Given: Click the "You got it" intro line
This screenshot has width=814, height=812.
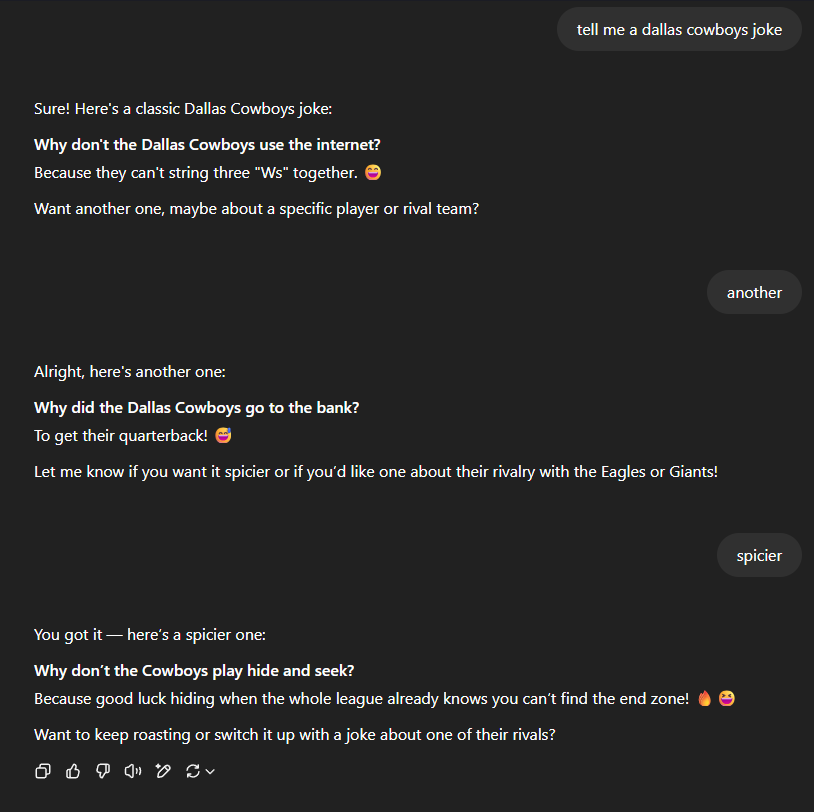Looking at the screenshot, I should [x=149, y=634].
